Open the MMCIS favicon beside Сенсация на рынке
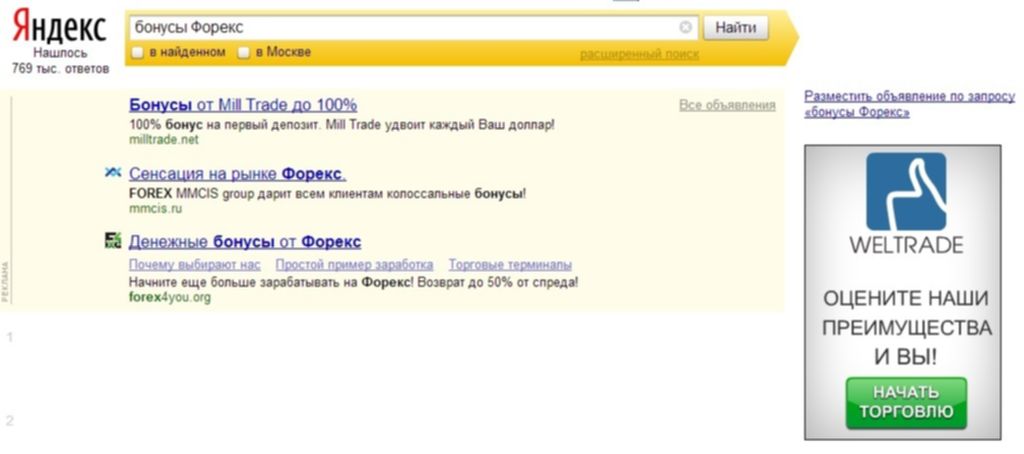Screen dimensions: 1024x454 coord(113,172)
